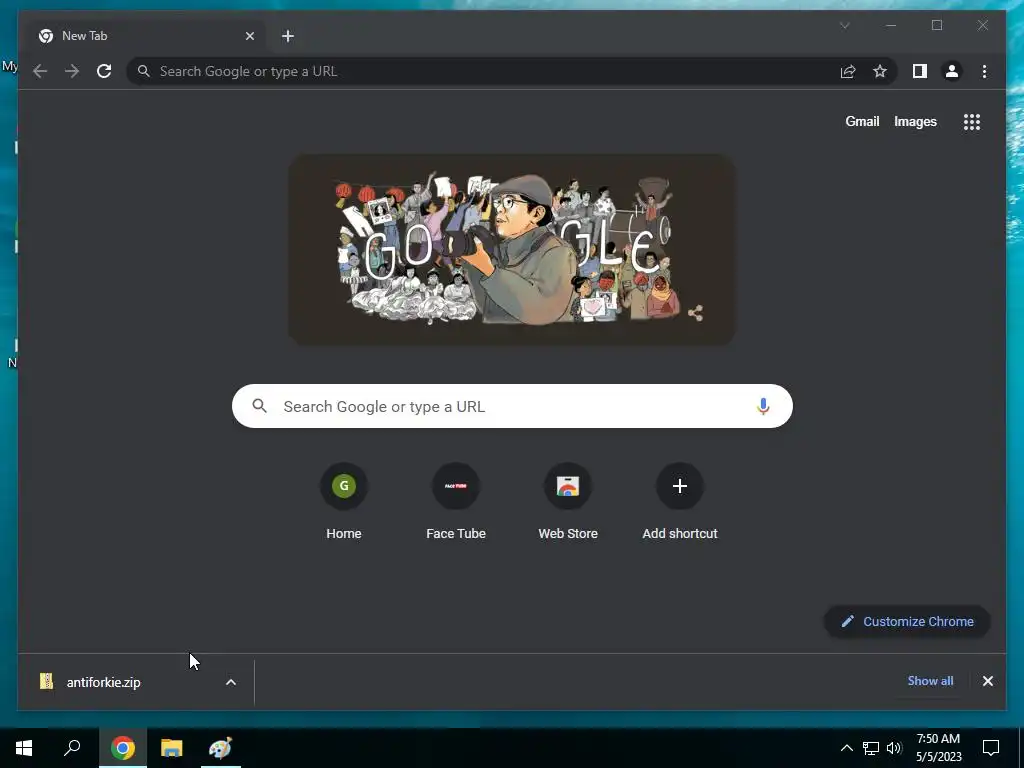Open the Web Store shortcut
This screenshot has height=768, width=1024.
tap(568, 502)
